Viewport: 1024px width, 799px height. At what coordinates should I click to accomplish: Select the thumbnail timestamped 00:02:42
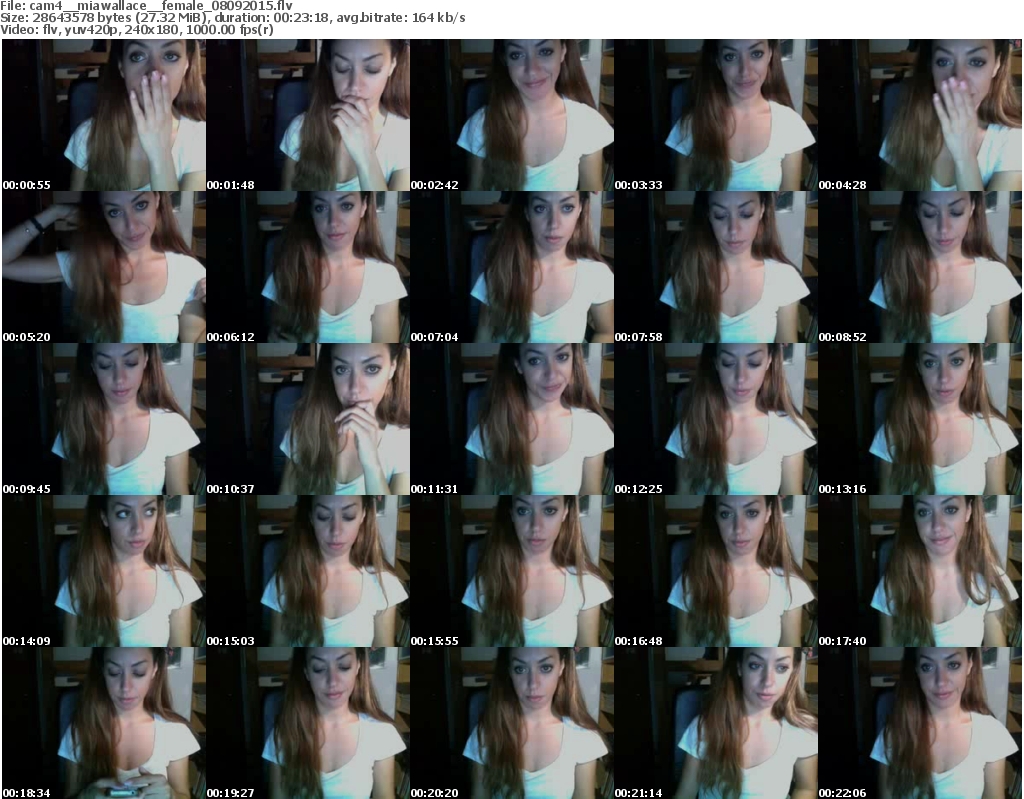coord(511,115)
